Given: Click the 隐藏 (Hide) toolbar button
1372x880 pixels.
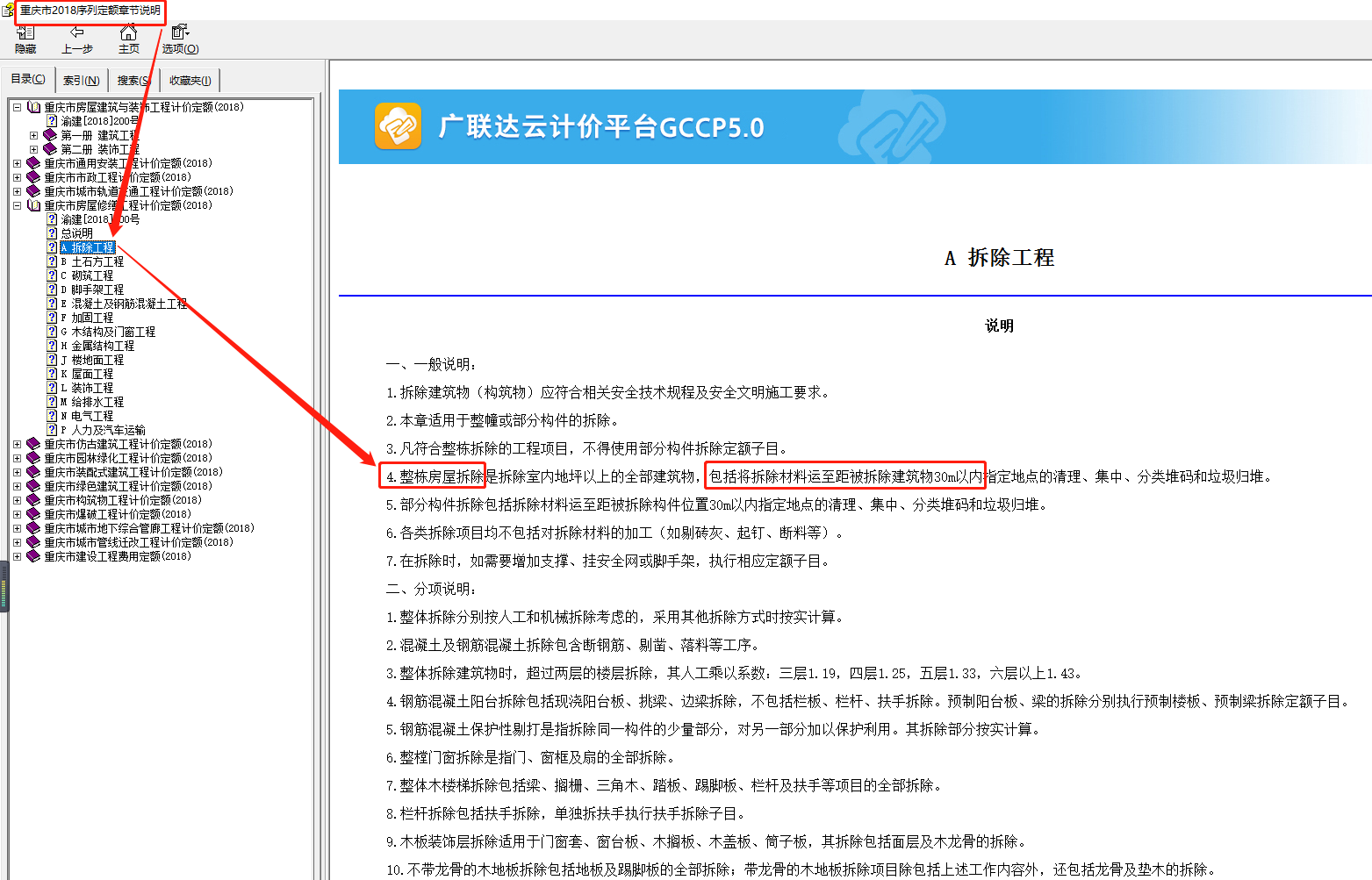Looking at the screenshot, I should 25,39.
